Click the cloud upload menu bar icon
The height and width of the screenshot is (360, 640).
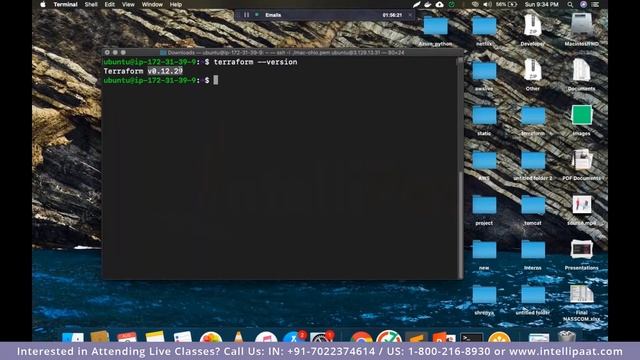pos(439,4)
